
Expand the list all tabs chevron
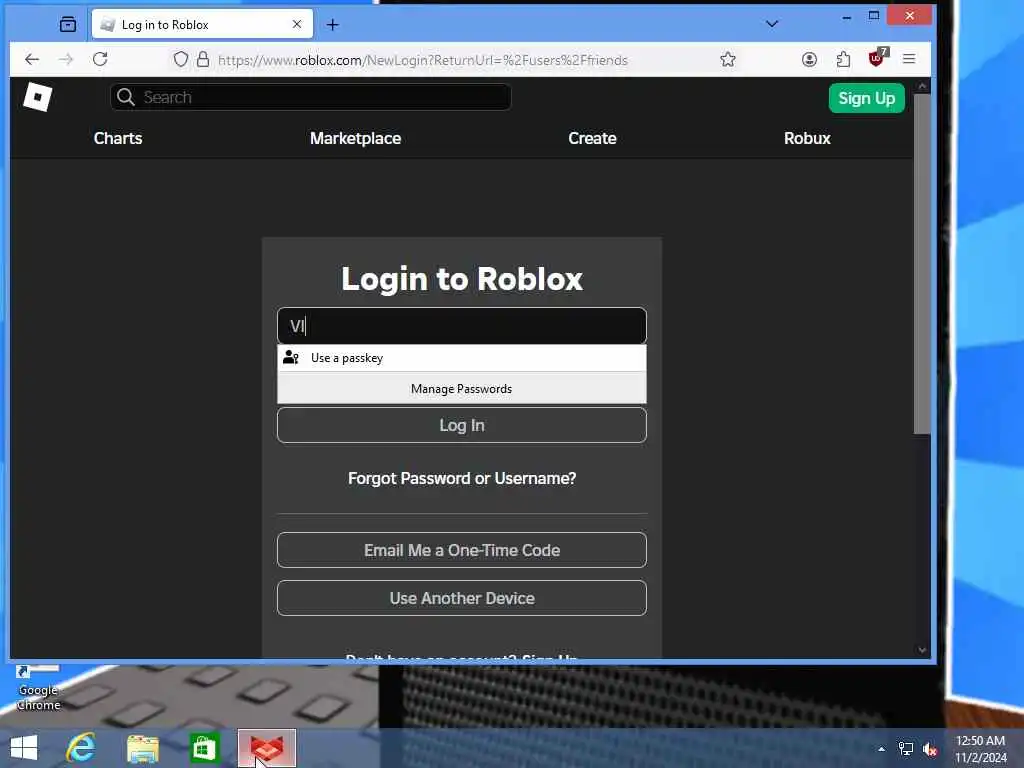tap(772, 24)
